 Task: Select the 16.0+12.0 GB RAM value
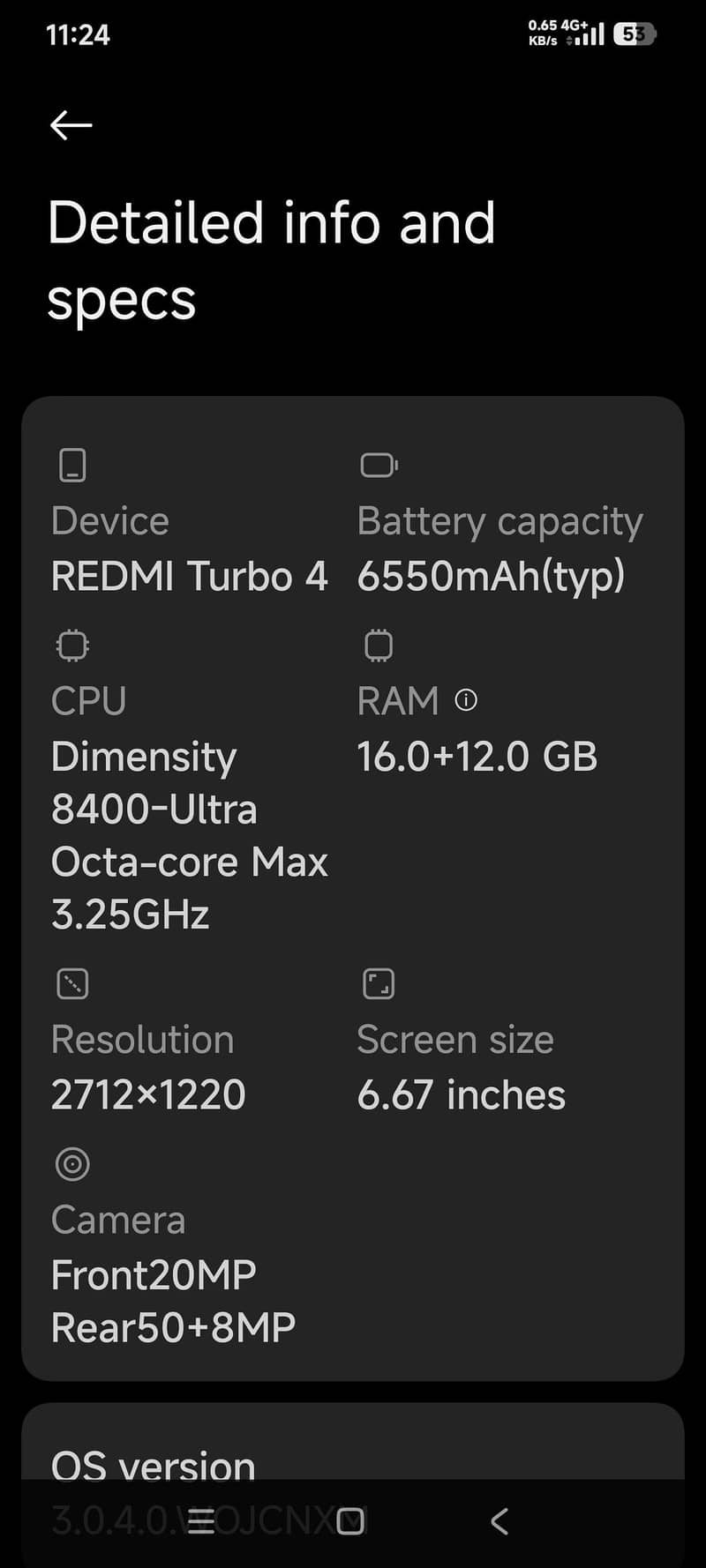[477, 756]
